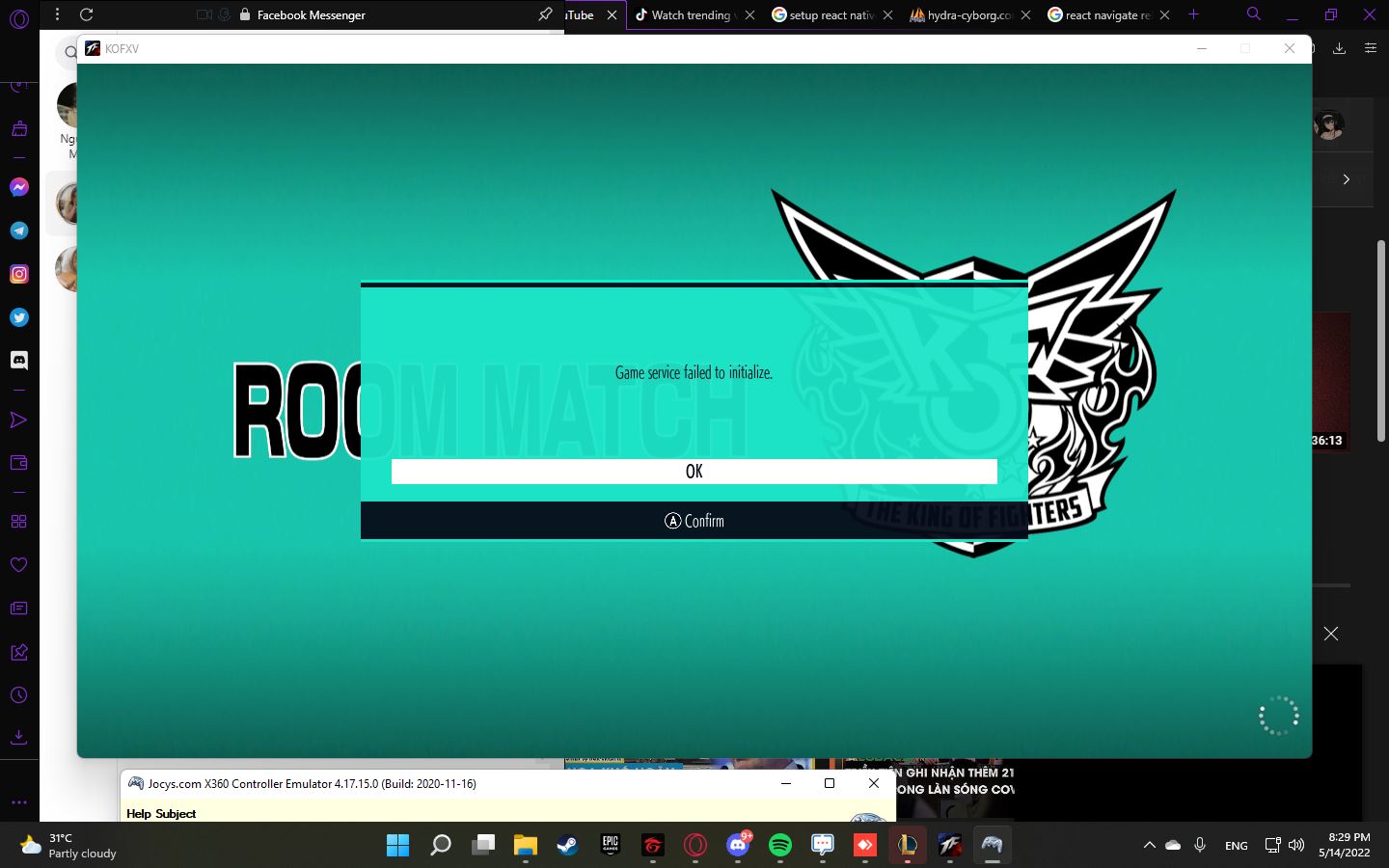Open the three-dot menu of the Messenger panel
The height and width of the screenshot is (868, 1389).
click(57, 14)
